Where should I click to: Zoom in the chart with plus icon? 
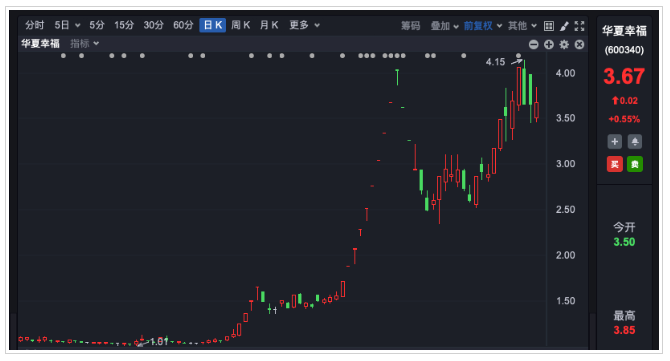pyautogui.click(x=549, y=44)
